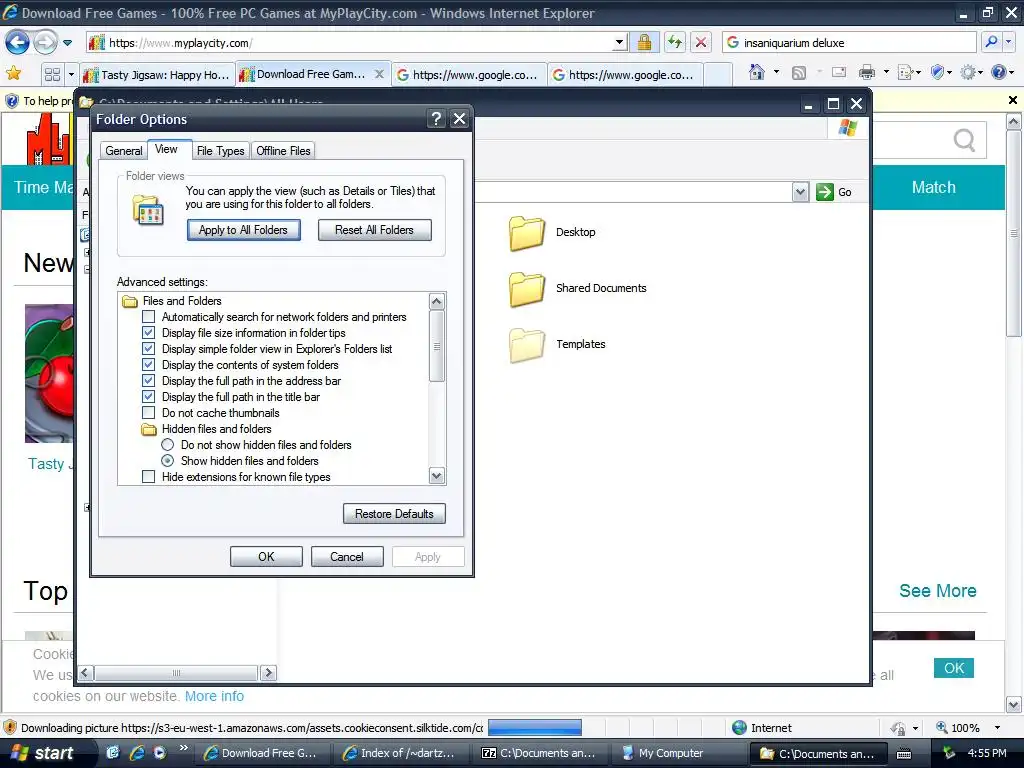
Task: Open the Quick Tabs grid icon
Action: point(52,74)
